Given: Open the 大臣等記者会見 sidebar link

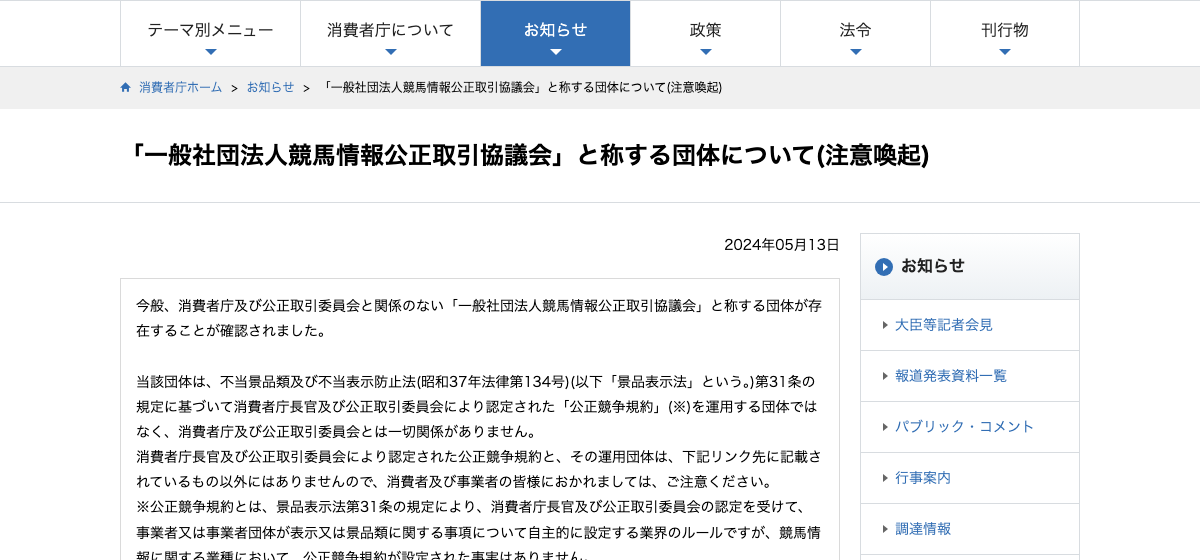Looking at the screenshot, I should (x=944, y=325).
